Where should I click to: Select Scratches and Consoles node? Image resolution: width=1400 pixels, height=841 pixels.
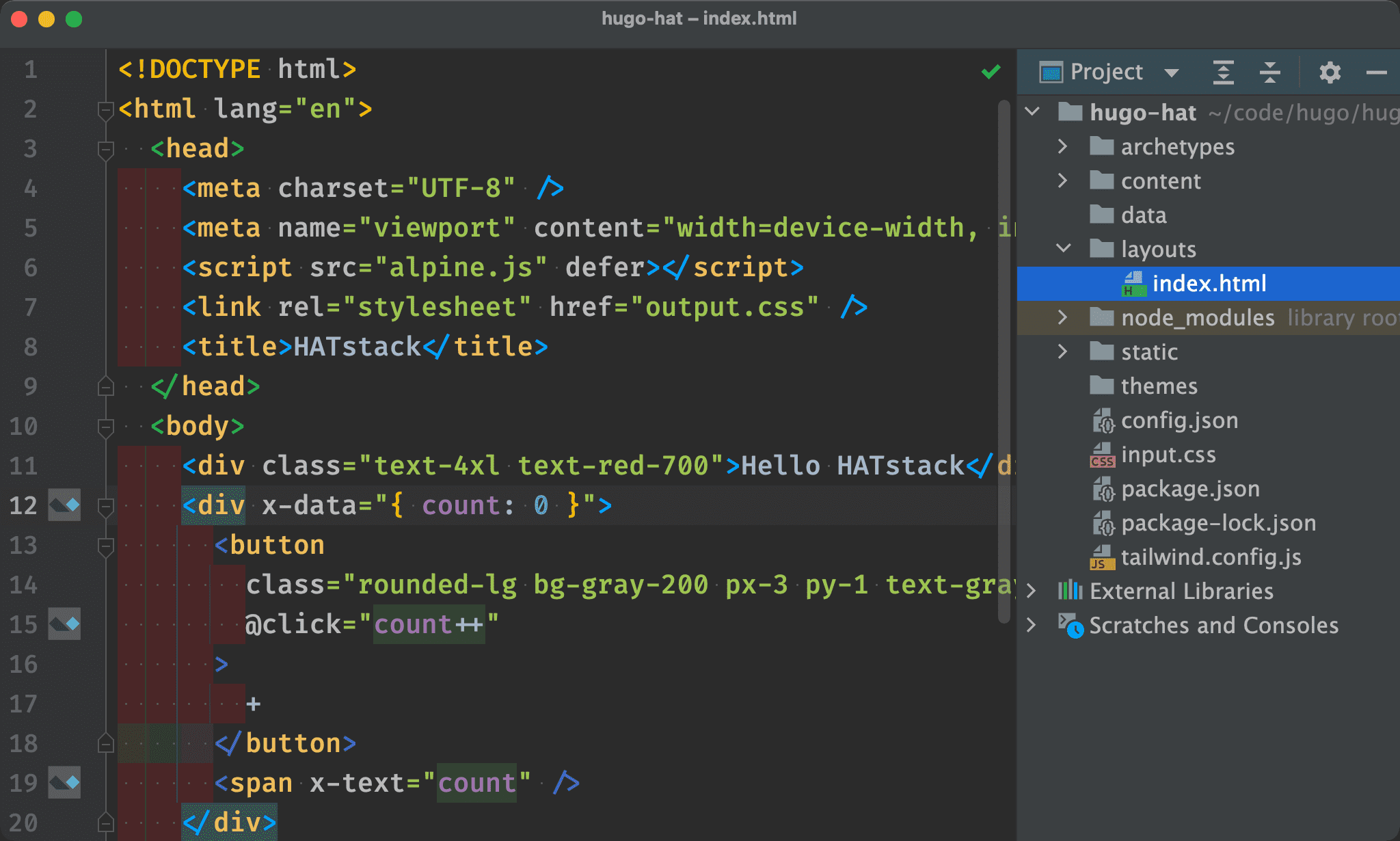pyautogui.click(x=1213, y=626)
